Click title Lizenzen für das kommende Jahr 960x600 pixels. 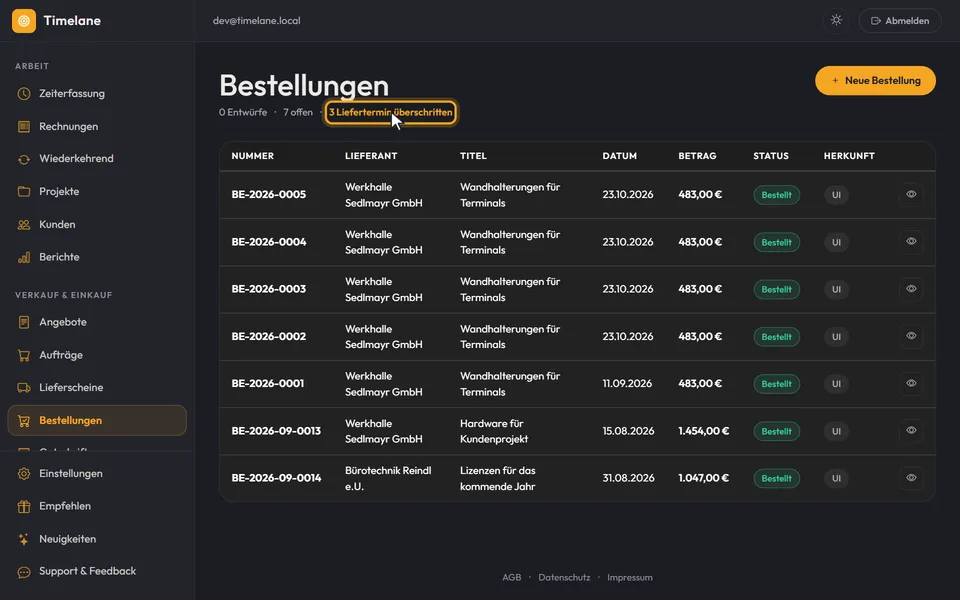point(498,479)
